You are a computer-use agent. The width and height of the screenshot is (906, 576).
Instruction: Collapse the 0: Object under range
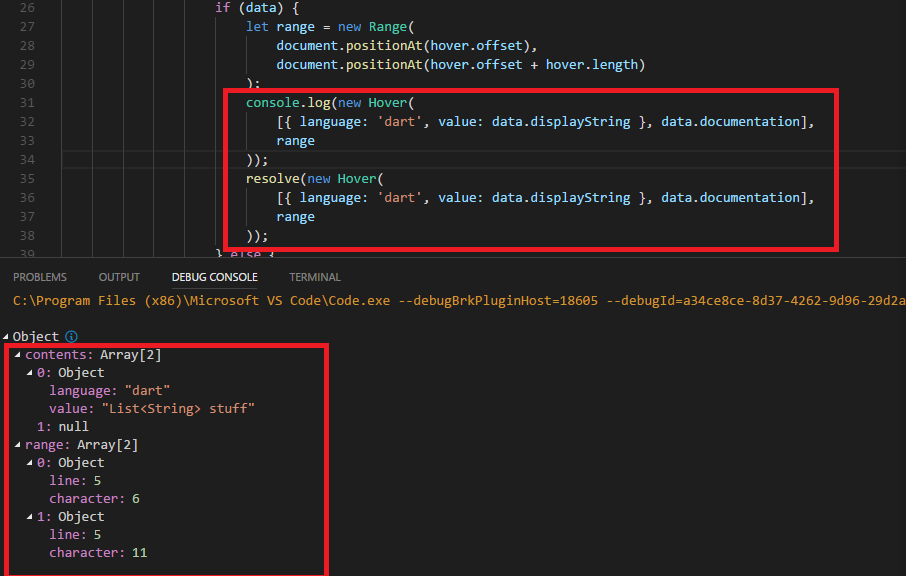pyautogui.click(x=29, y=463)
